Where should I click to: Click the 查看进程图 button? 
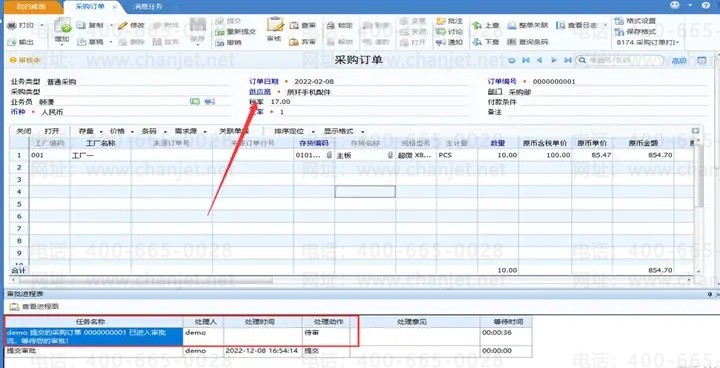click(34, 306)
